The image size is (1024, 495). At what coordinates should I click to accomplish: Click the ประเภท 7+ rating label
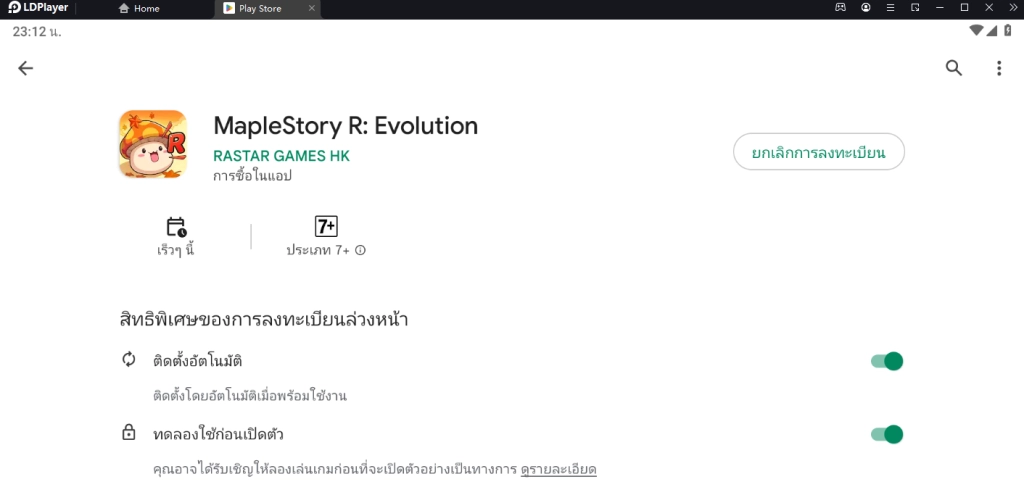[x=318, y=250]
